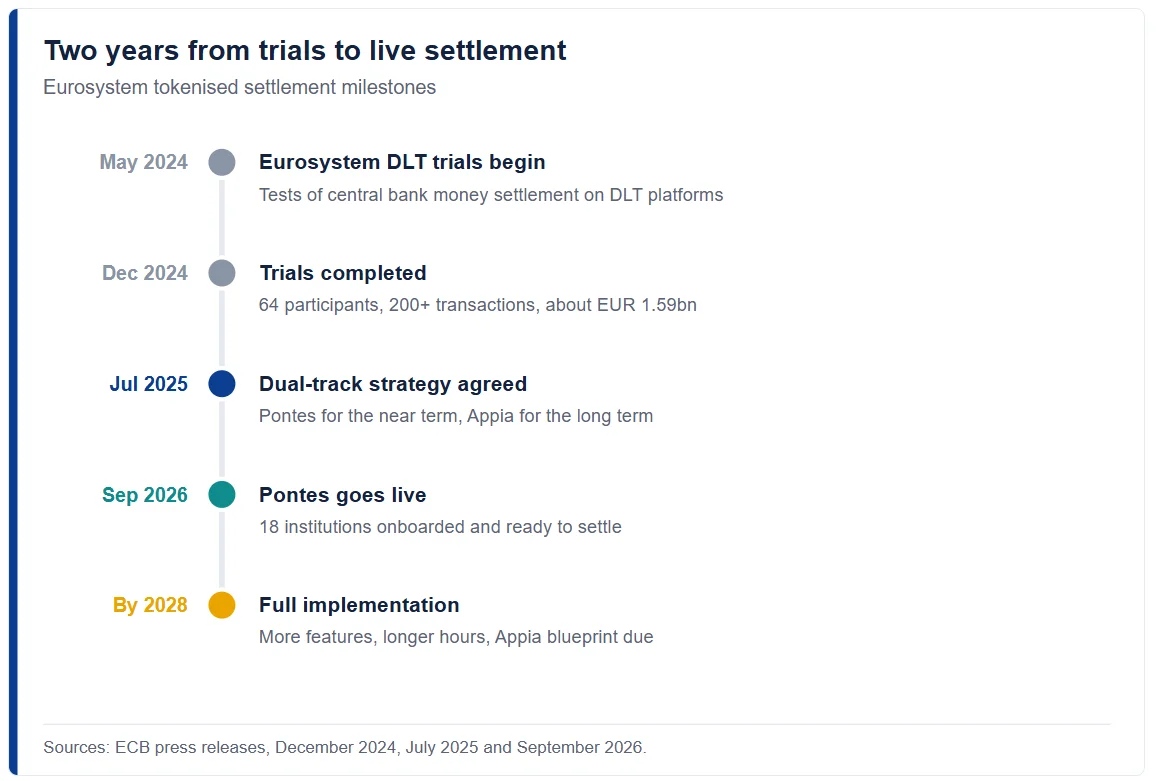Click the Full implementation heading
Image resolution: width=1157 pixels, height=781 pixels.
(x=359, y=605)
